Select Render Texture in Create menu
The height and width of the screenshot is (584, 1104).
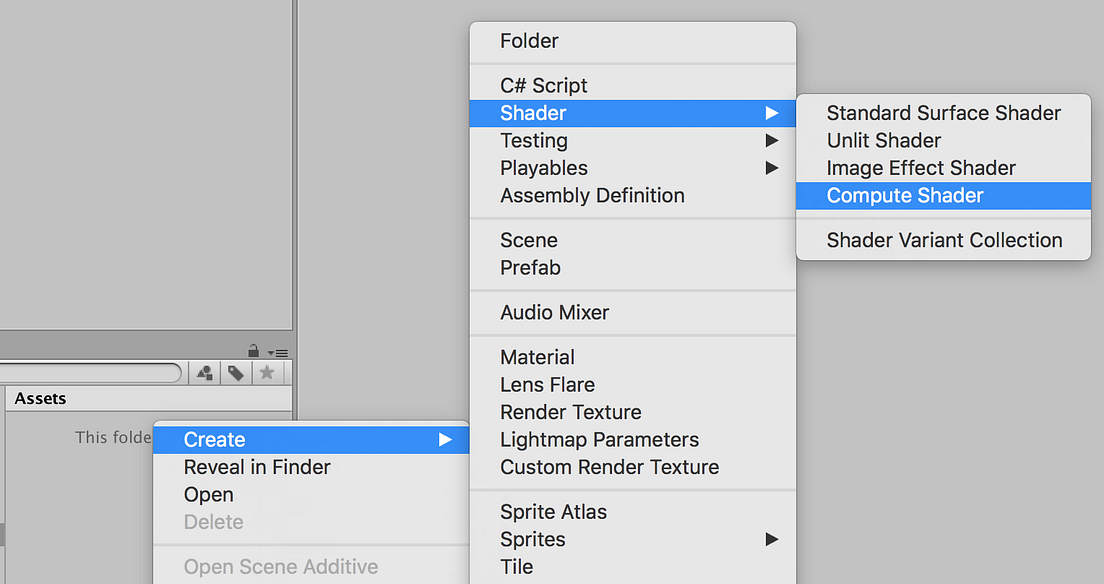(571, 412)
